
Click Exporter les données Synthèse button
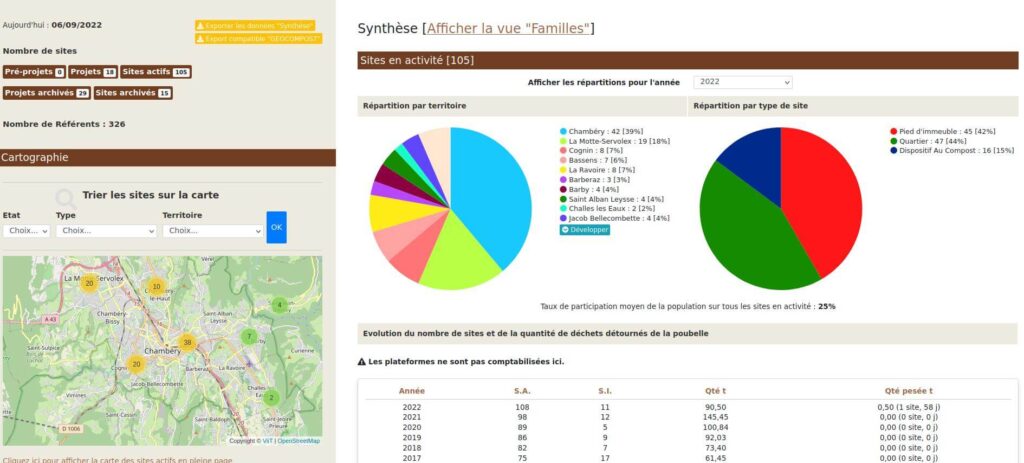[256, 25]
